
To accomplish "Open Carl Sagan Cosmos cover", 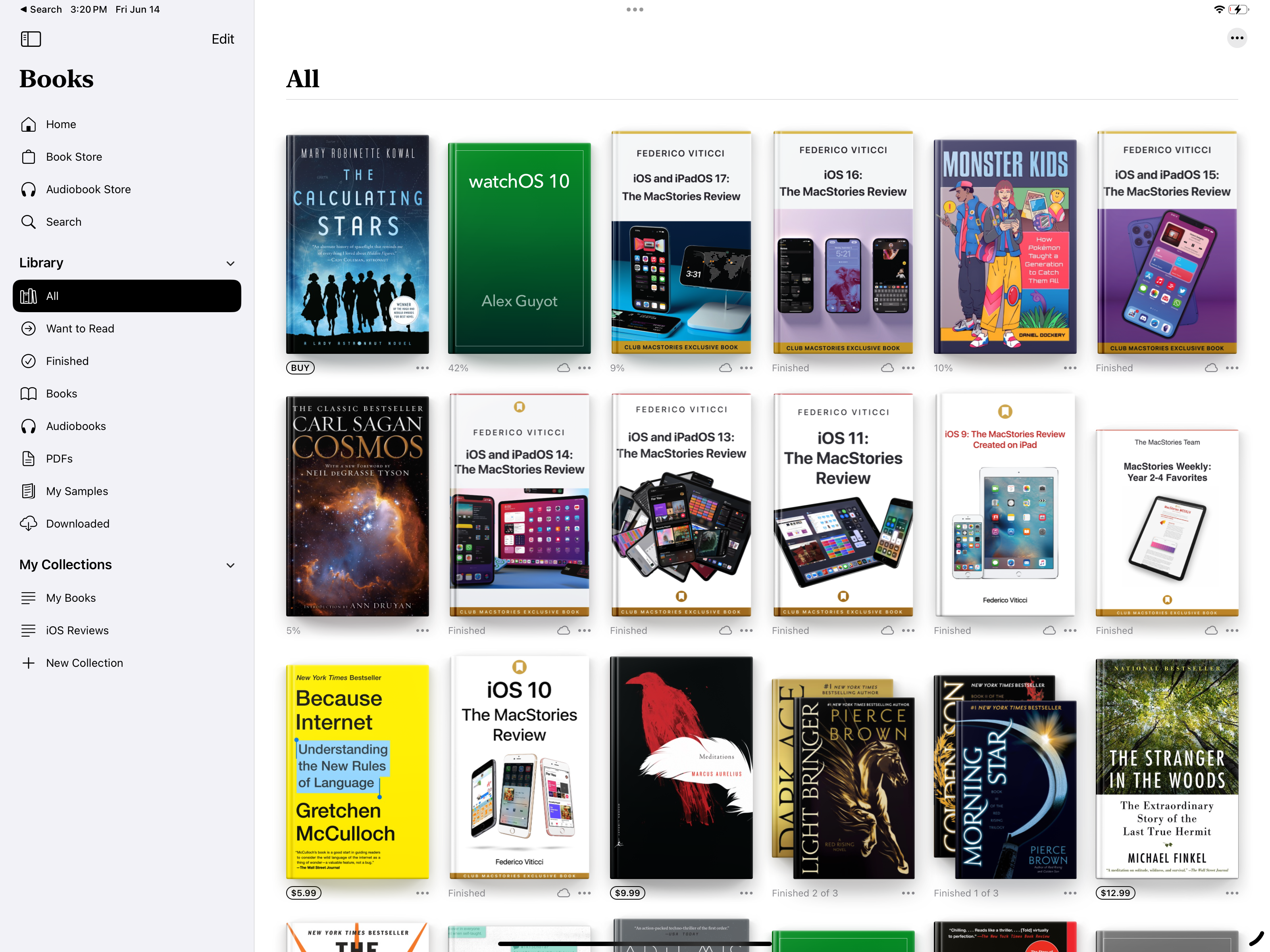I will coord(358,506).
